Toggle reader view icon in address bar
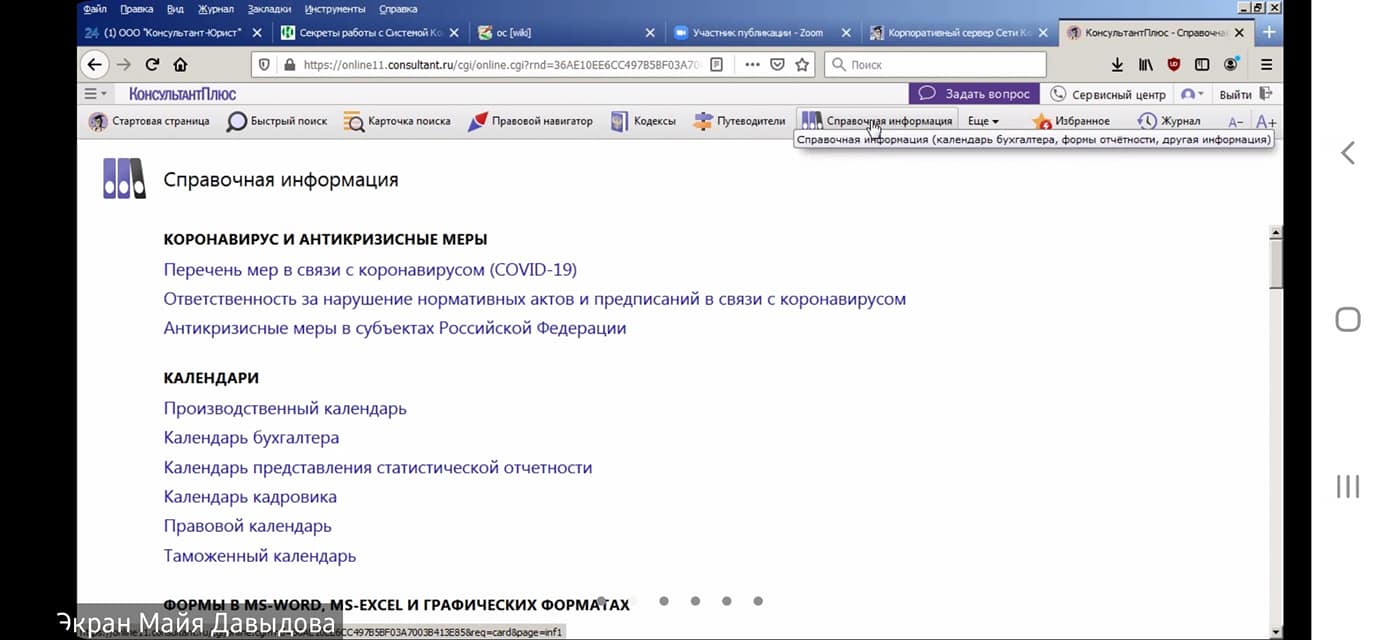 (717, 64)
